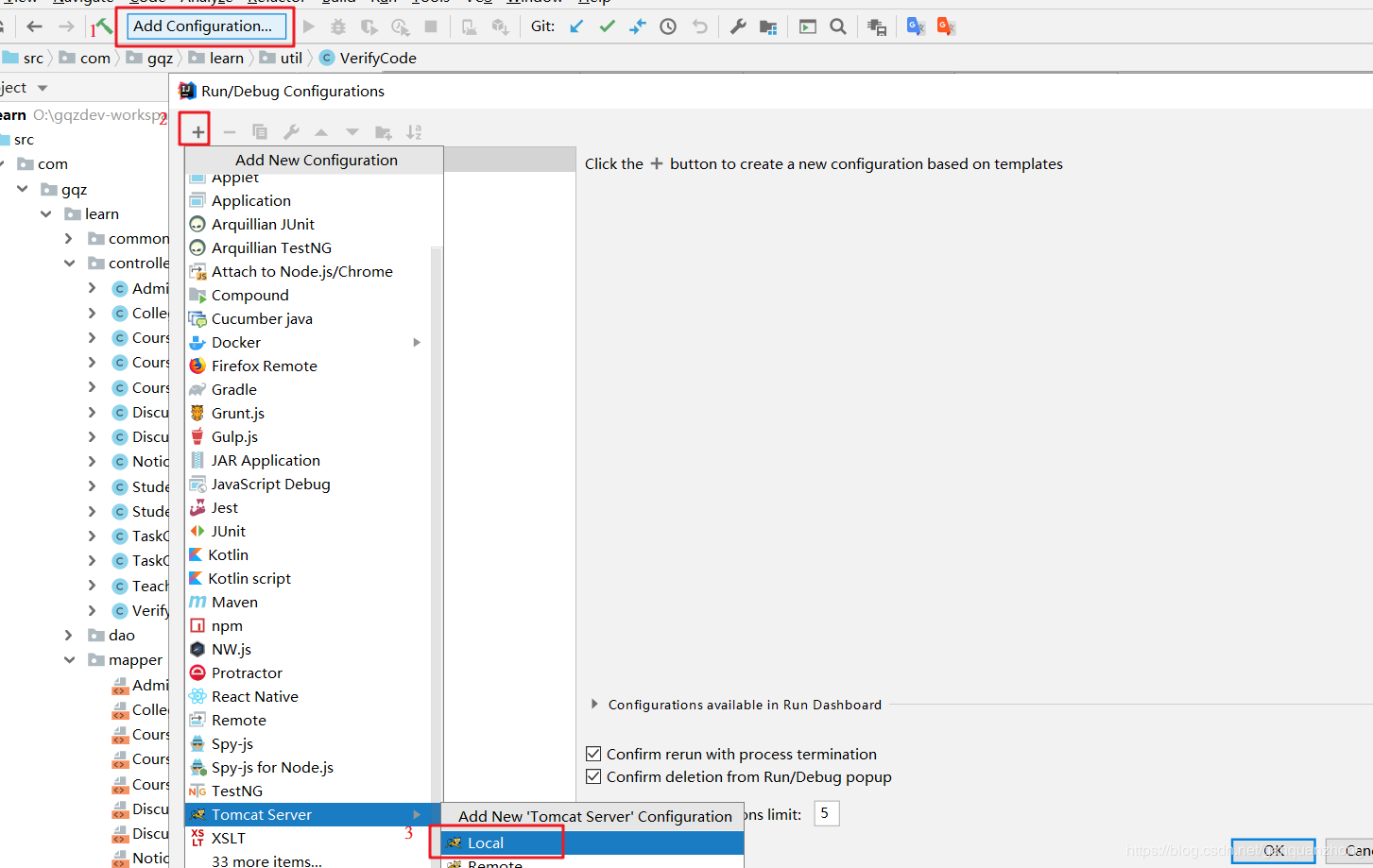This screenshot has height=868, width=1373.
Task: Collapse the gqz folder in project tree
Action: [x=22, y=189]
